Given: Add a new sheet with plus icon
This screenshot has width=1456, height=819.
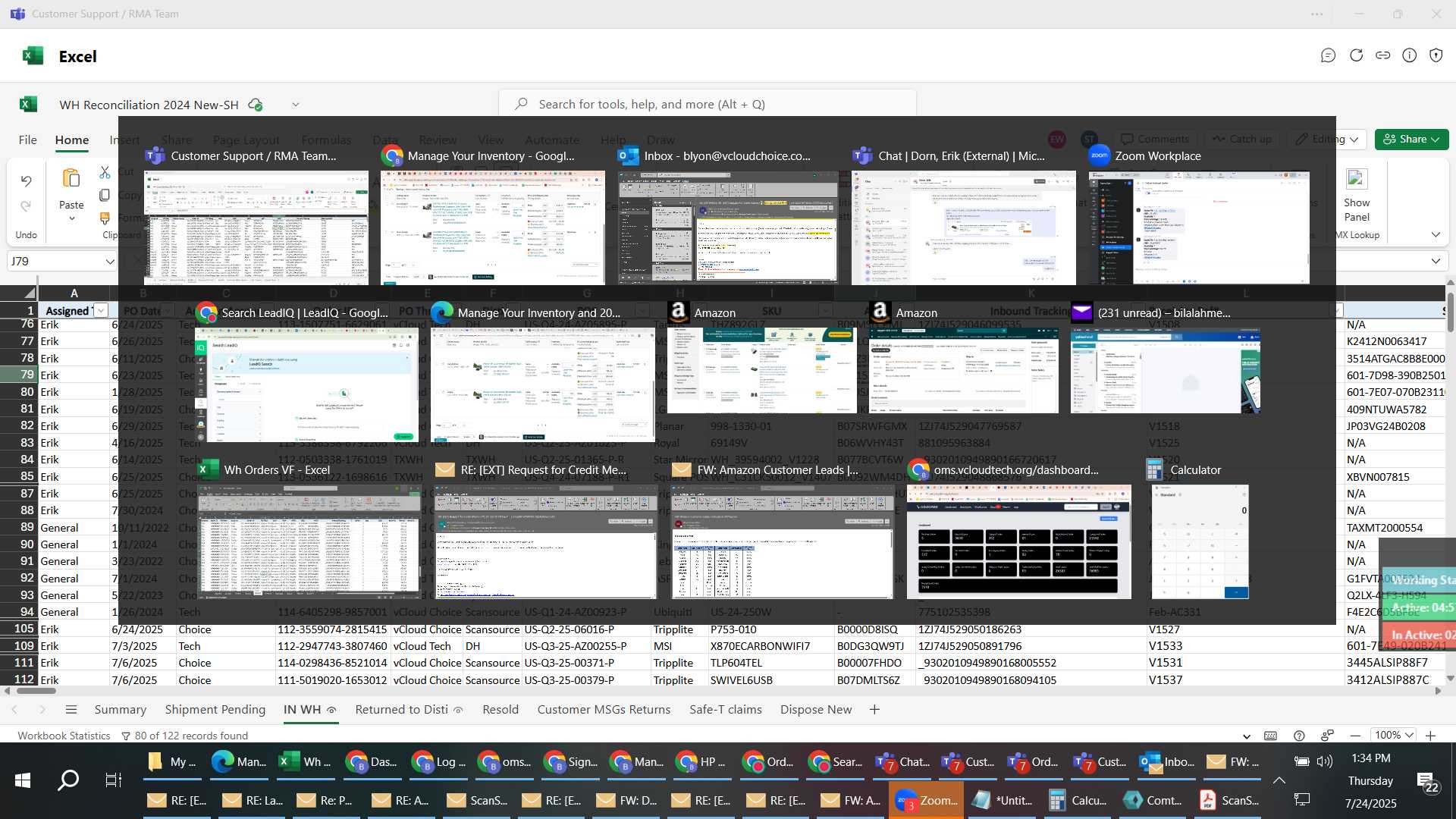Looking at the screenshot, I should pyautogui.click(x=874, y=710).
